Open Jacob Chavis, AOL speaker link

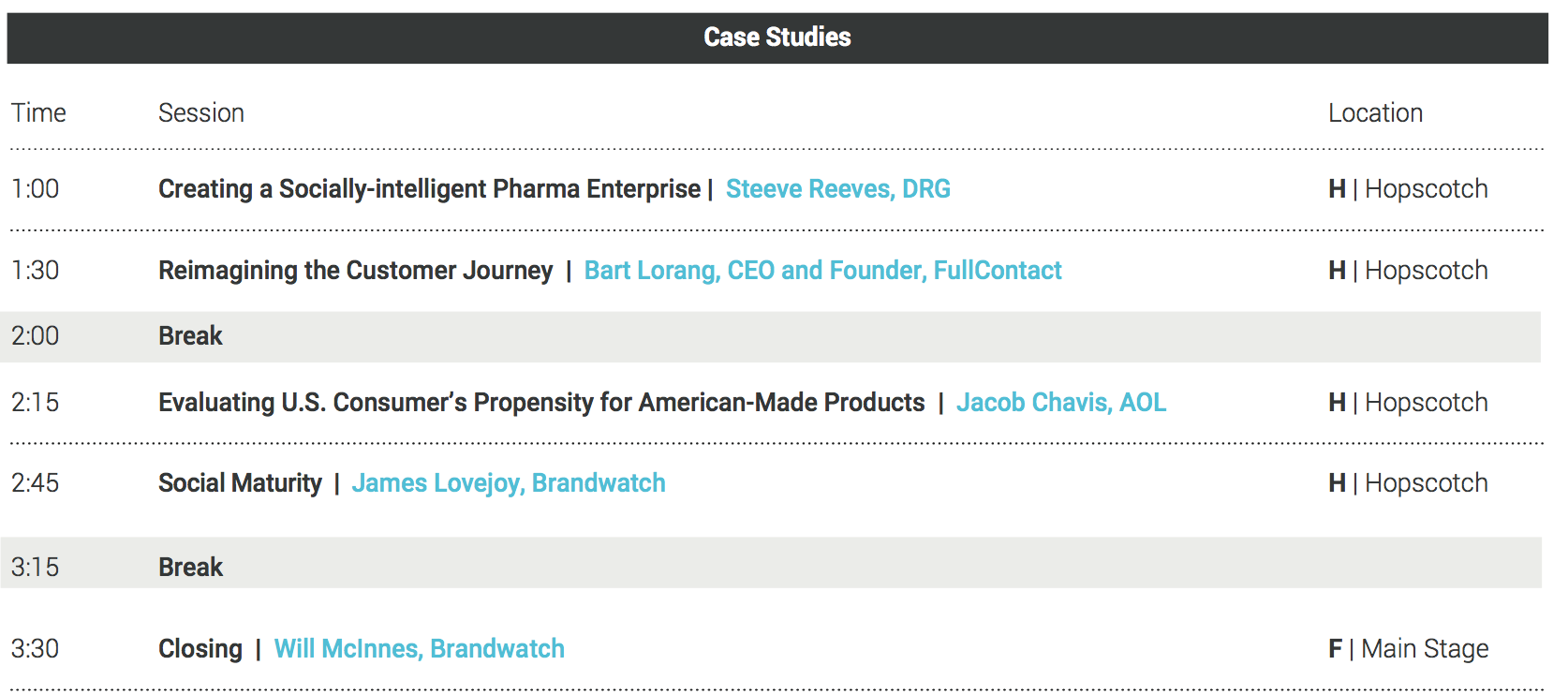1061,403
